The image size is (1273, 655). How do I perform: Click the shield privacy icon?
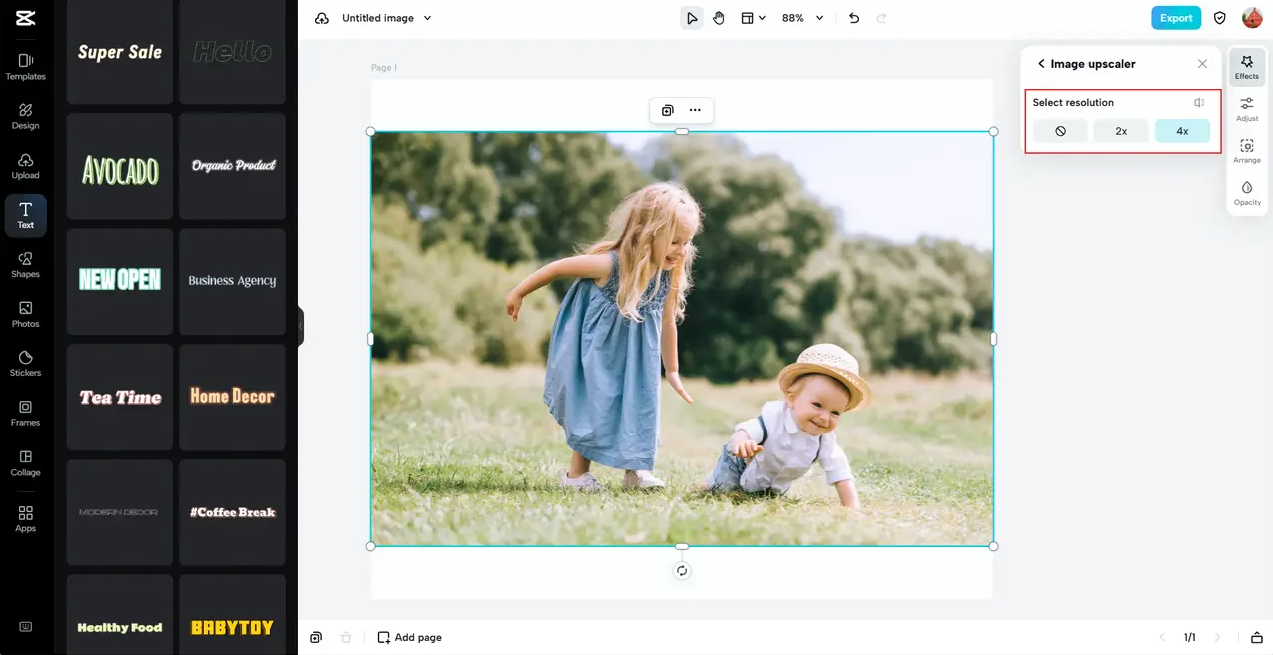1220,18
